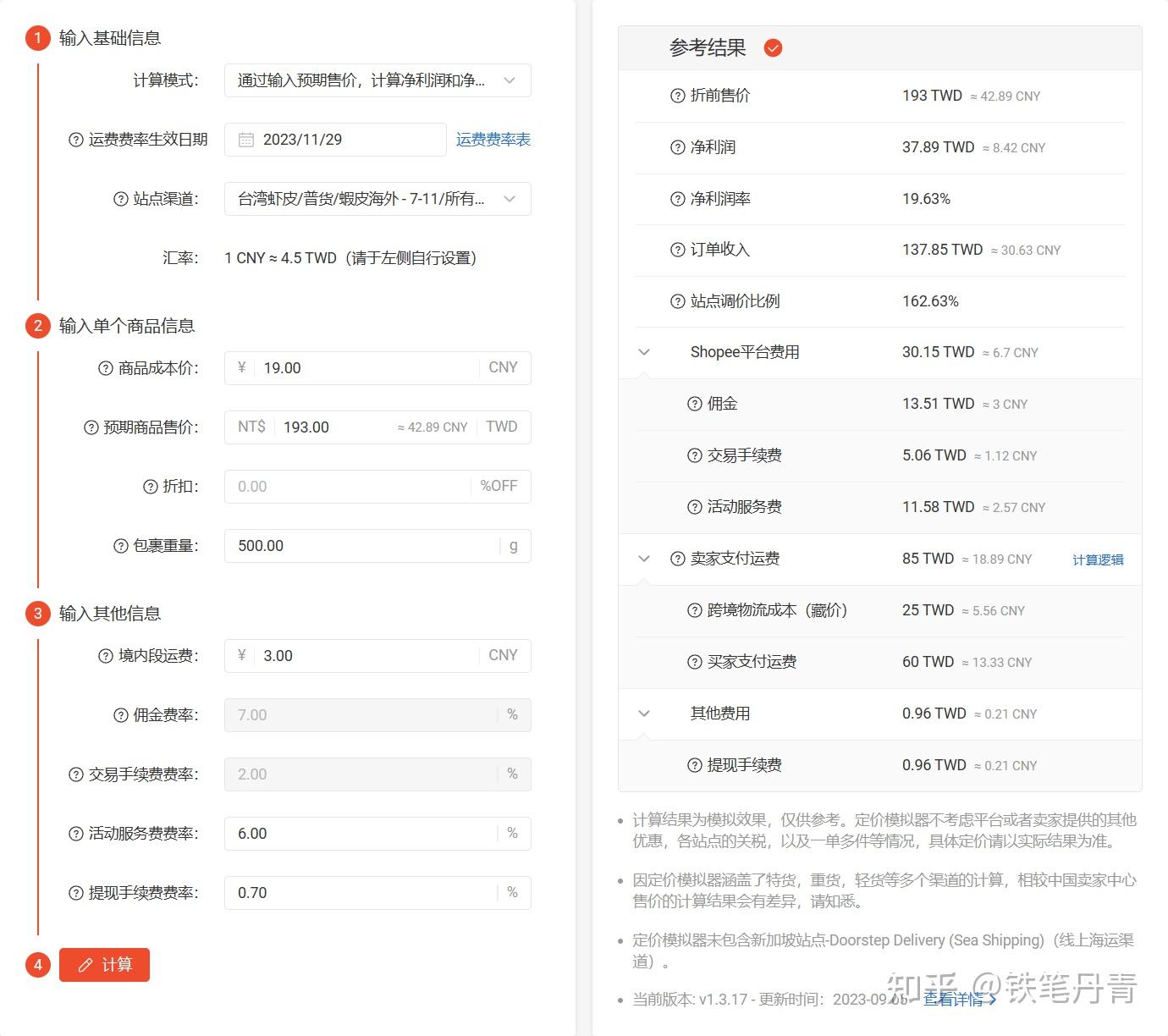The image size is (1168, 1036).
Task: Click help icon beside 净利润 result
Action: coord(677,147)
